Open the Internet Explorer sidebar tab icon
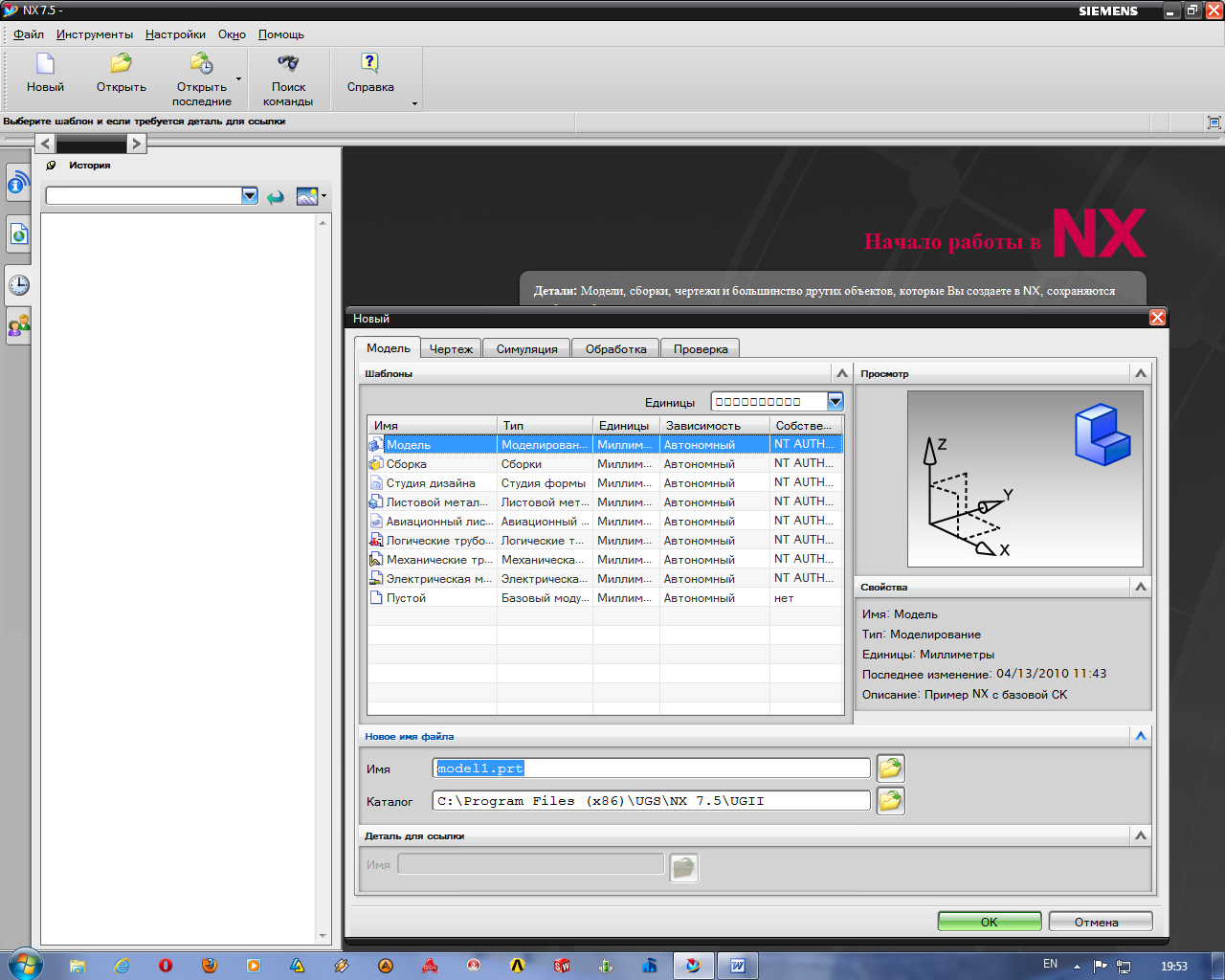The height and width of the screenshot is (980, 1225). (x=18, y=234)
